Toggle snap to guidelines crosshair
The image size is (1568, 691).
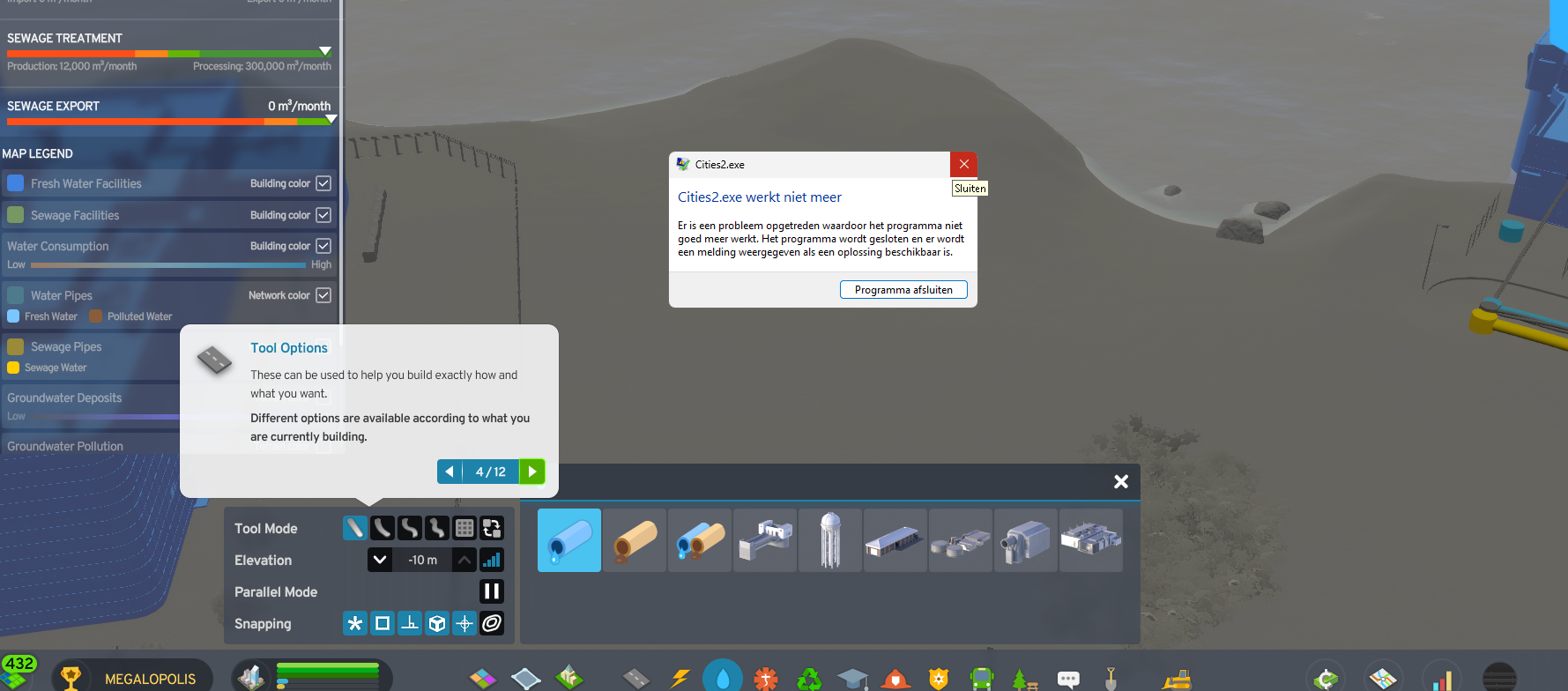tap(464, 623)
